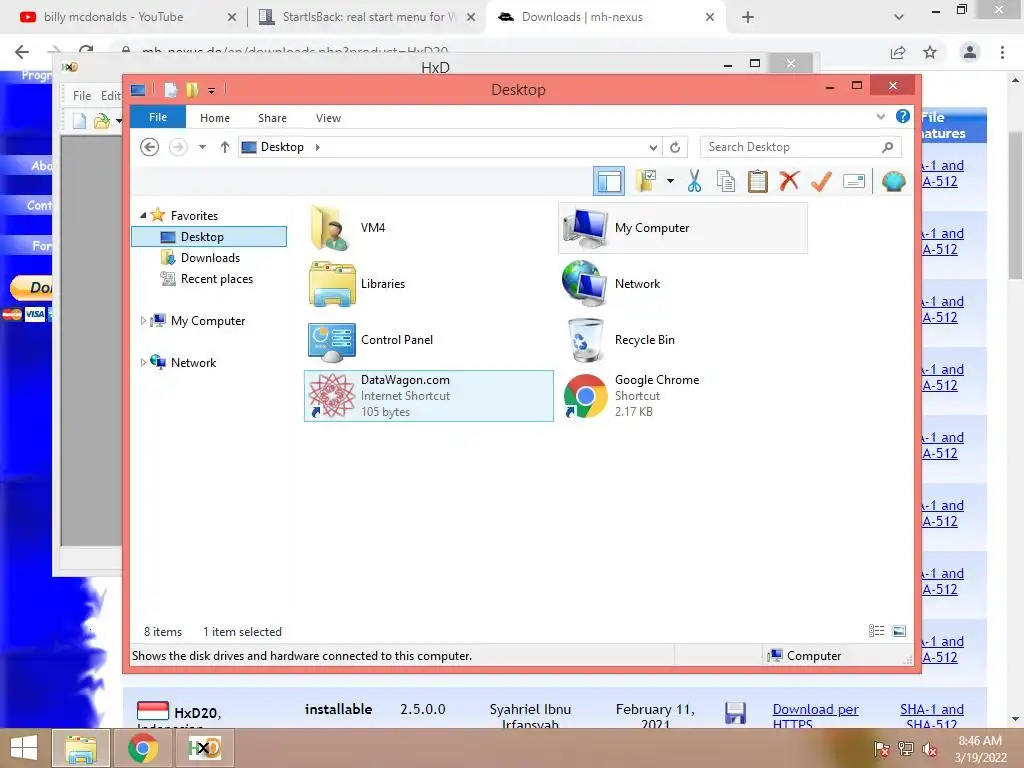1024x768 pixels.
Task: Select Downloads in the navigation pane
Action: (x=210, y=258)
